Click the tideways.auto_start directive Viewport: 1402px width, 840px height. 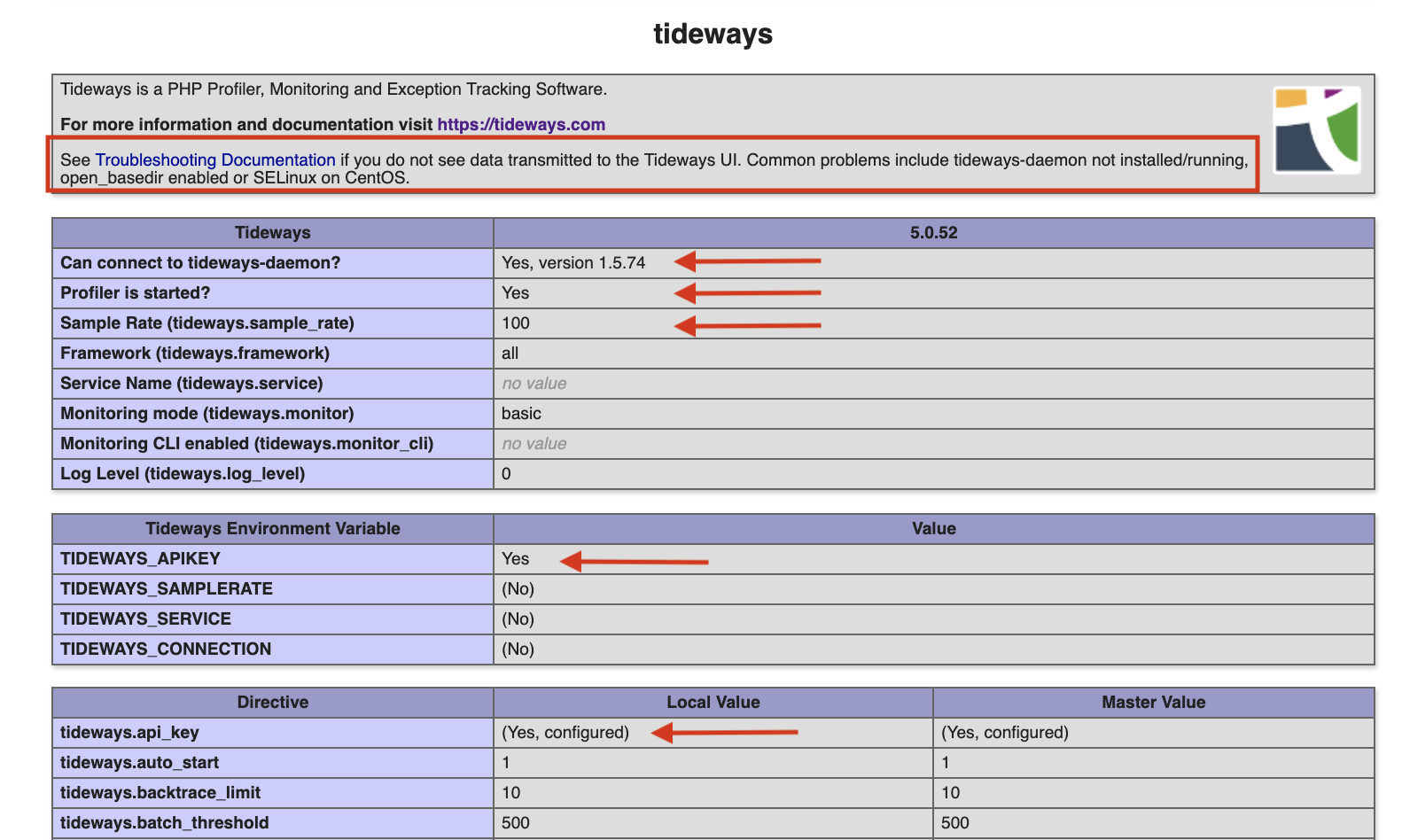[x=139, y=763]
